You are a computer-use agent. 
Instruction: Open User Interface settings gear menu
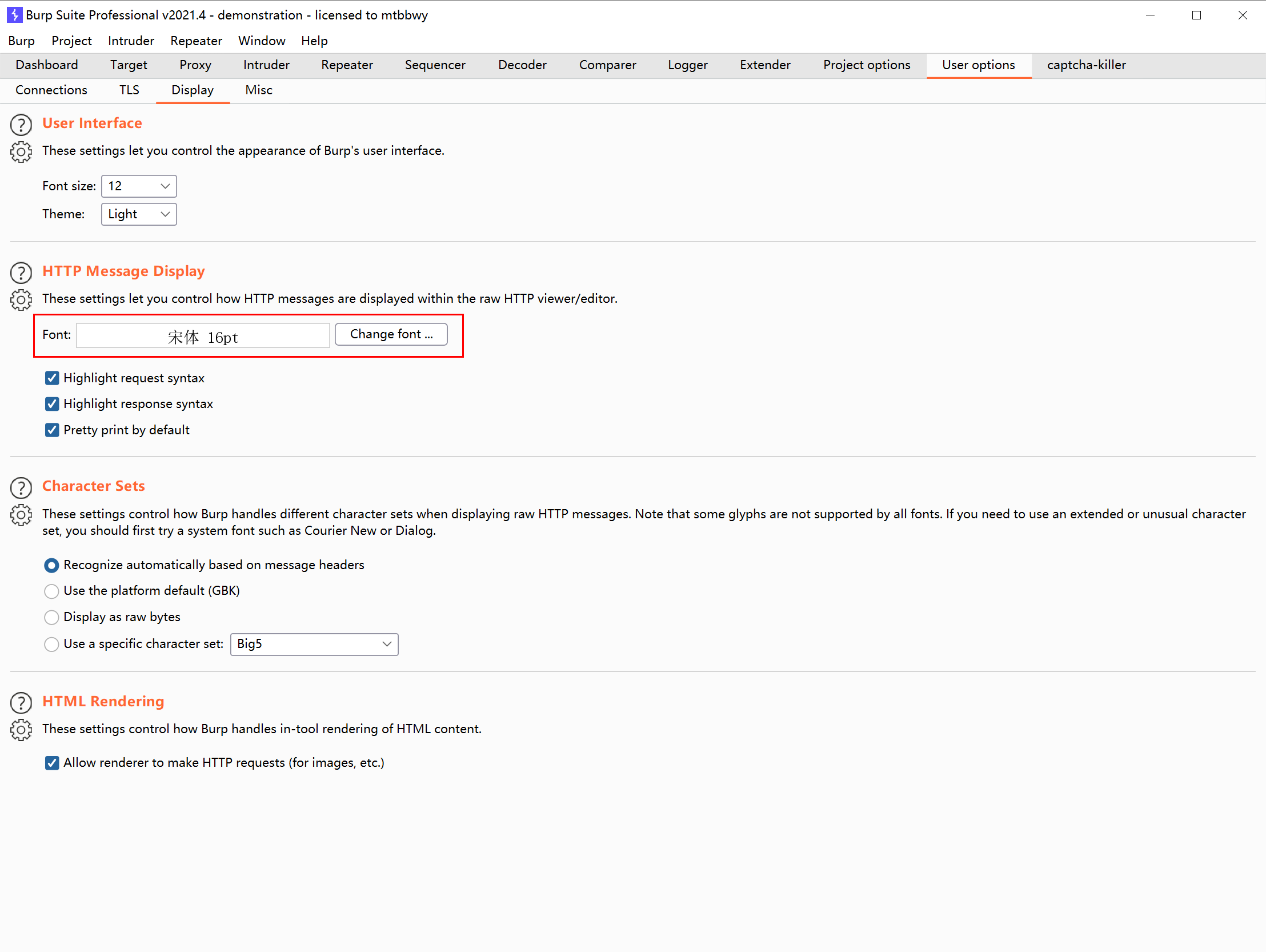point(21,151)
